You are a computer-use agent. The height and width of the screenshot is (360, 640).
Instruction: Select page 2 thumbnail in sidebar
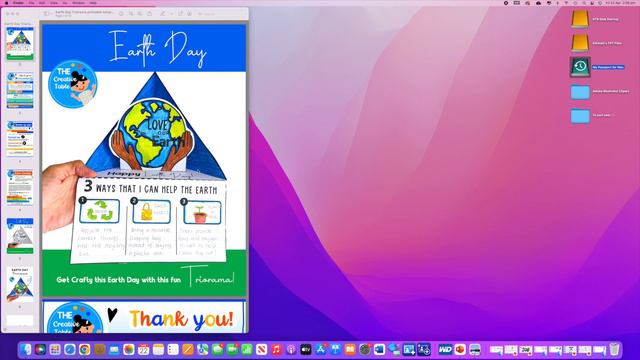point(20,90)
